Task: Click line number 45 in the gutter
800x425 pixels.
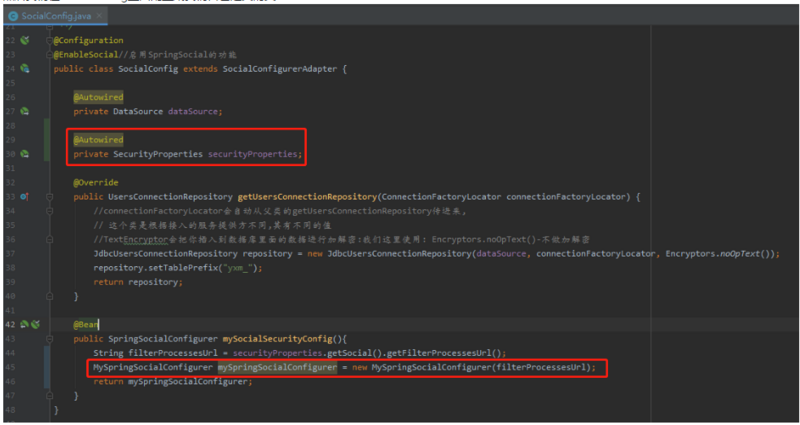Action: coord(10,367)
